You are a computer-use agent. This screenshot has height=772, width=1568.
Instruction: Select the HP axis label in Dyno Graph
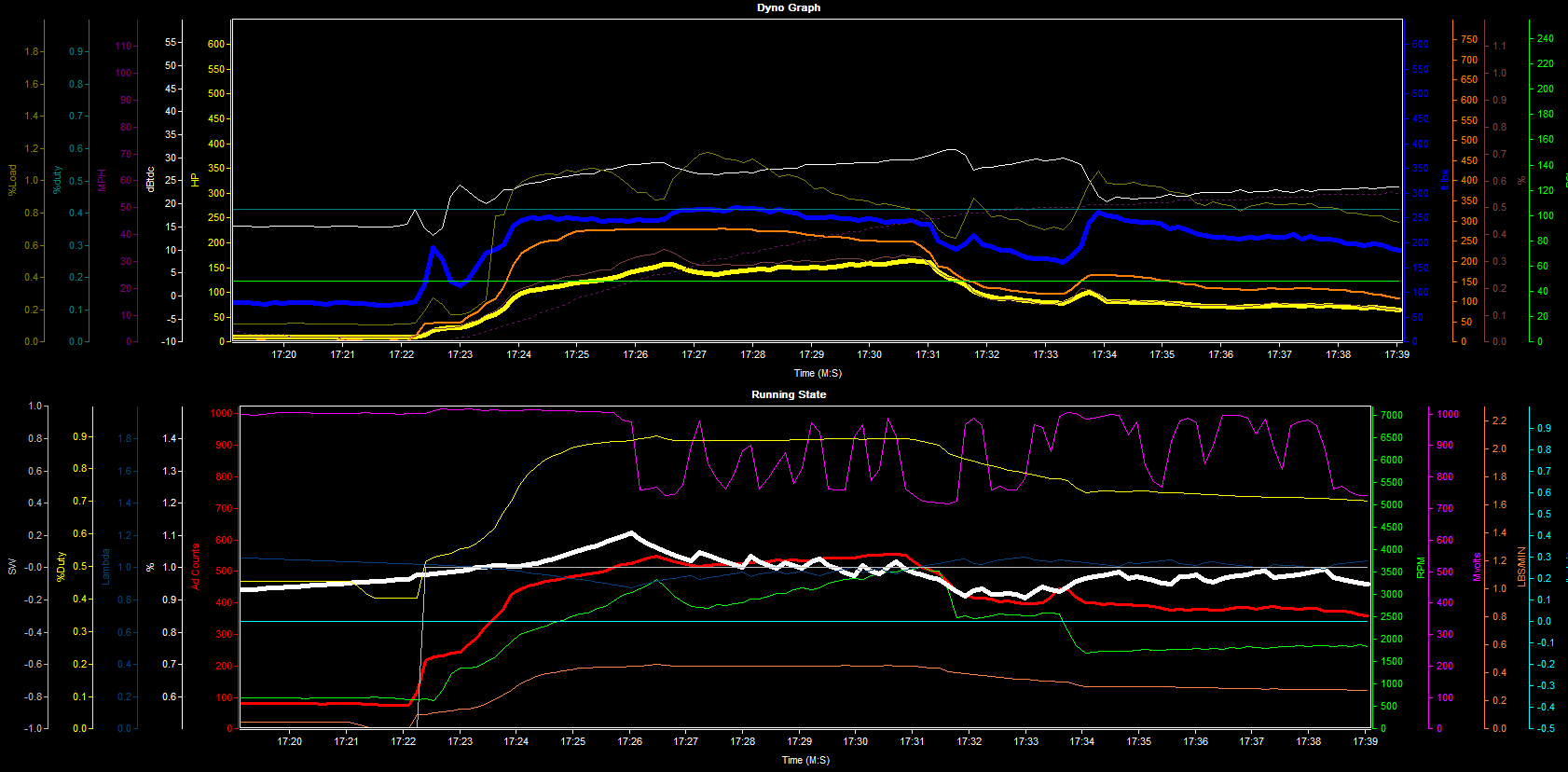(x=195, y=179)
